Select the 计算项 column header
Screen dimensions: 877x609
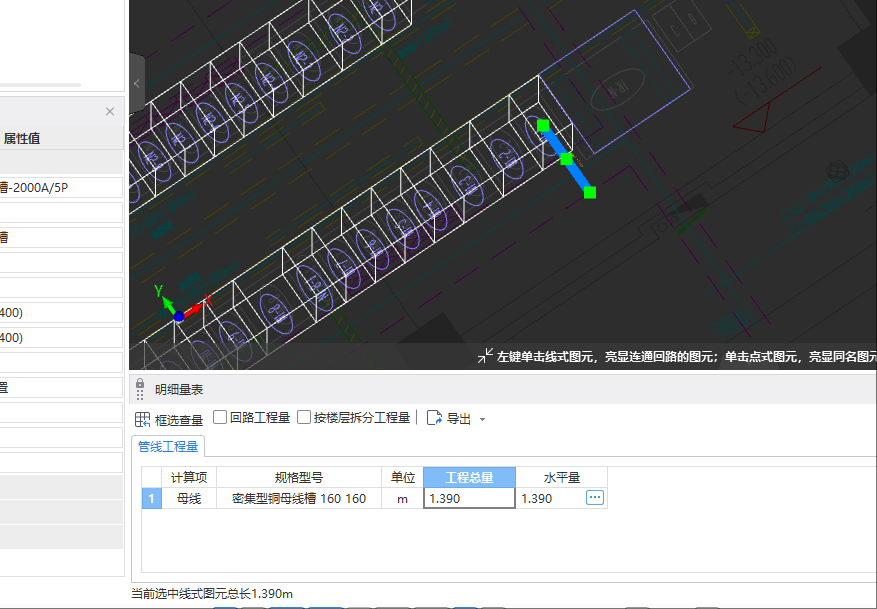point(189,477)
